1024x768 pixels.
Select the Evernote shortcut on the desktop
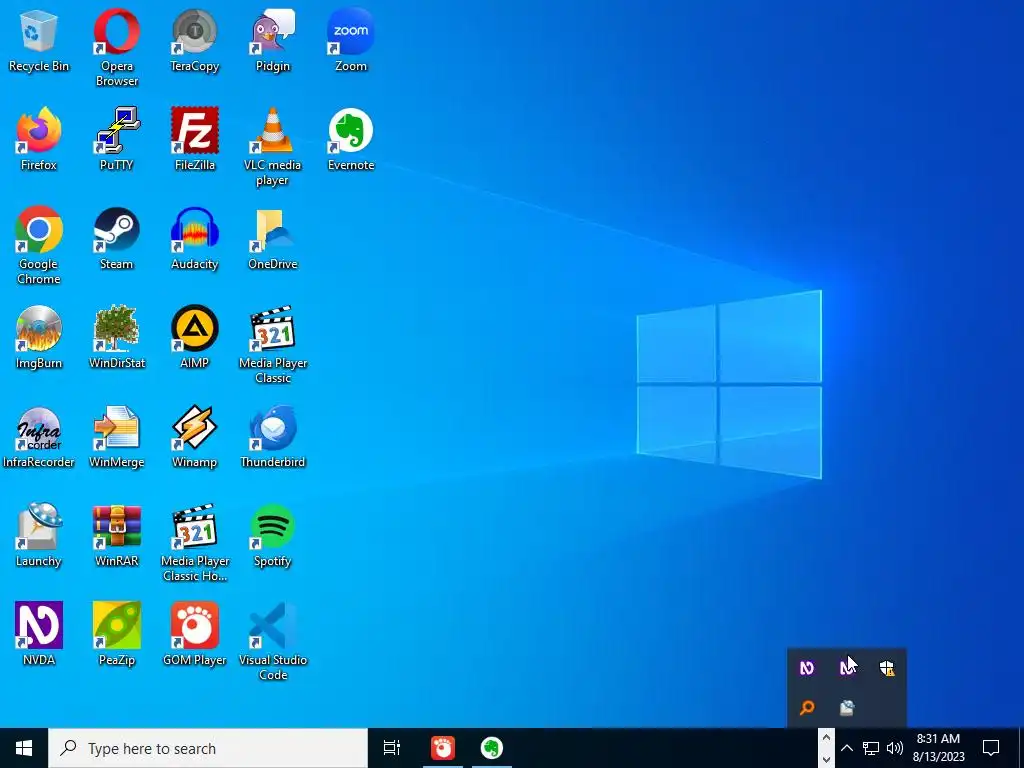click(351, 139)
